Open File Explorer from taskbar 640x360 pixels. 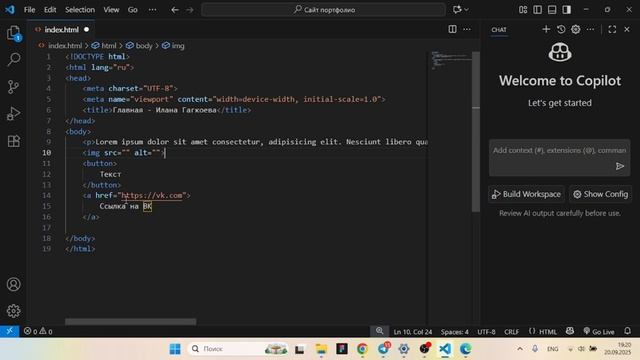click(x=321, y=349)
